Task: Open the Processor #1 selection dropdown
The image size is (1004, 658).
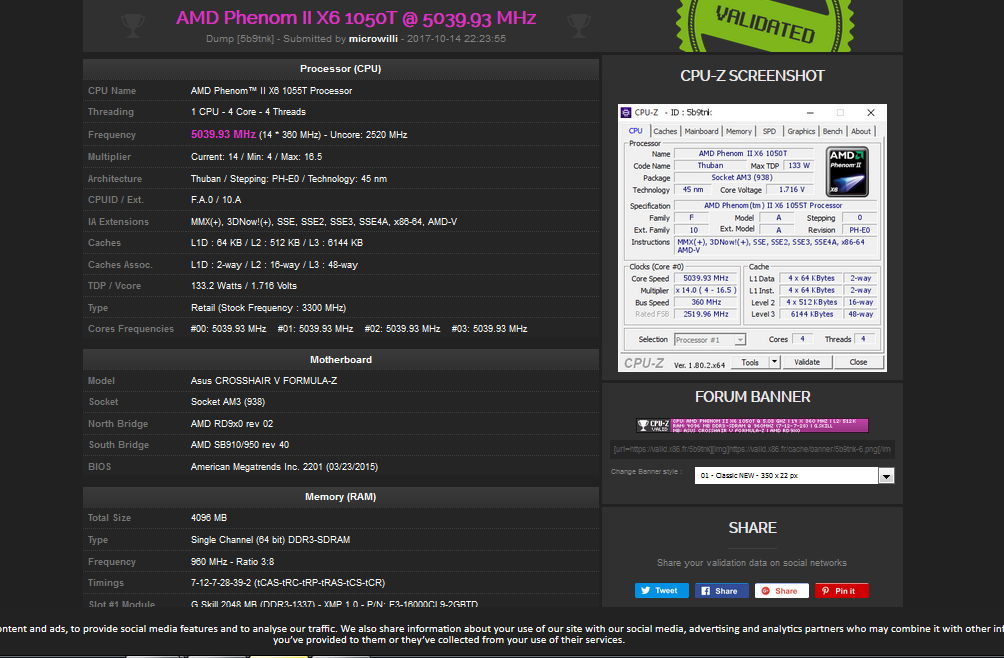Action: coord(709,340)
